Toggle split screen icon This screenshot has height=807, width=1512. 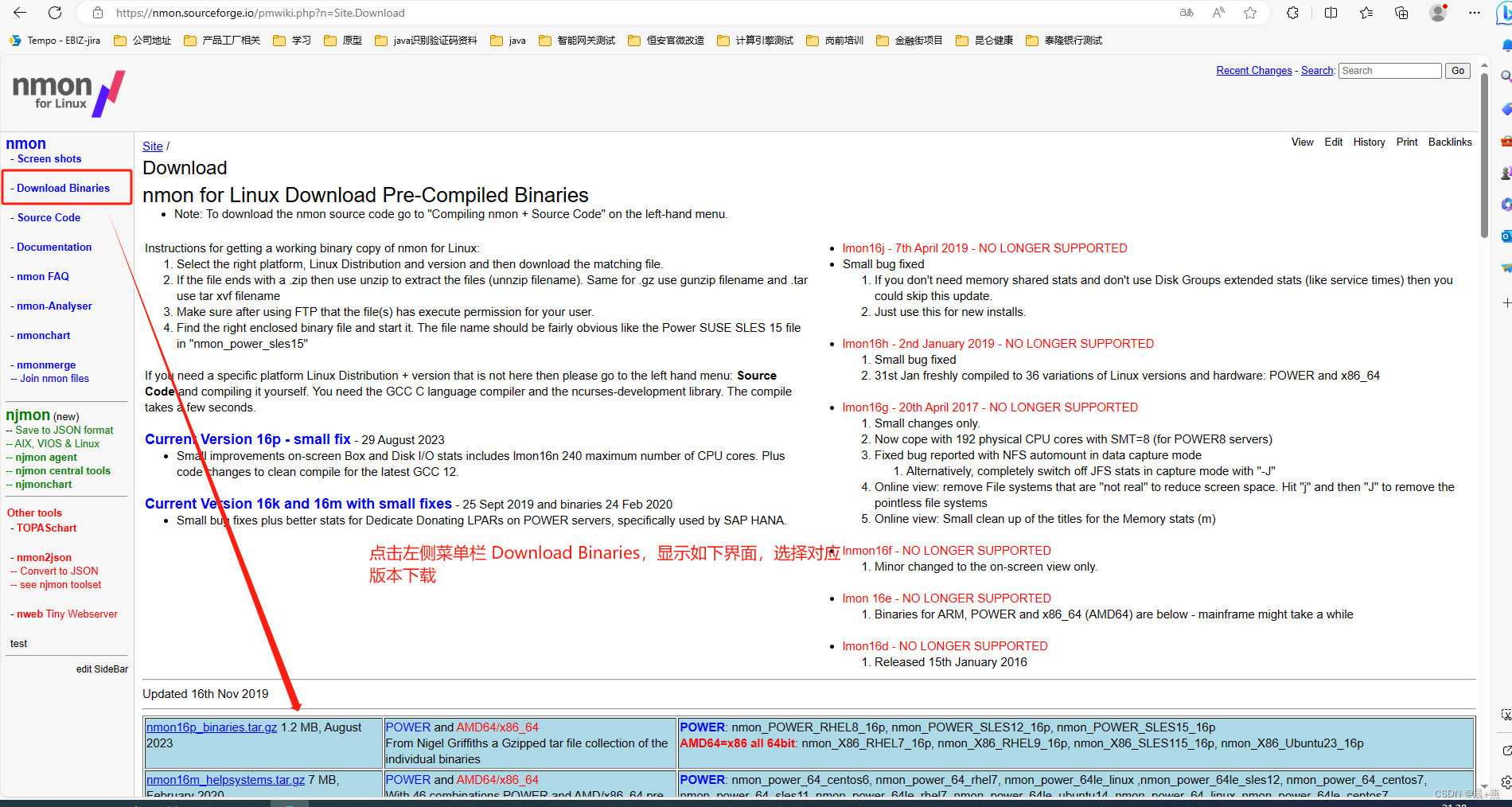[1331, 13]
